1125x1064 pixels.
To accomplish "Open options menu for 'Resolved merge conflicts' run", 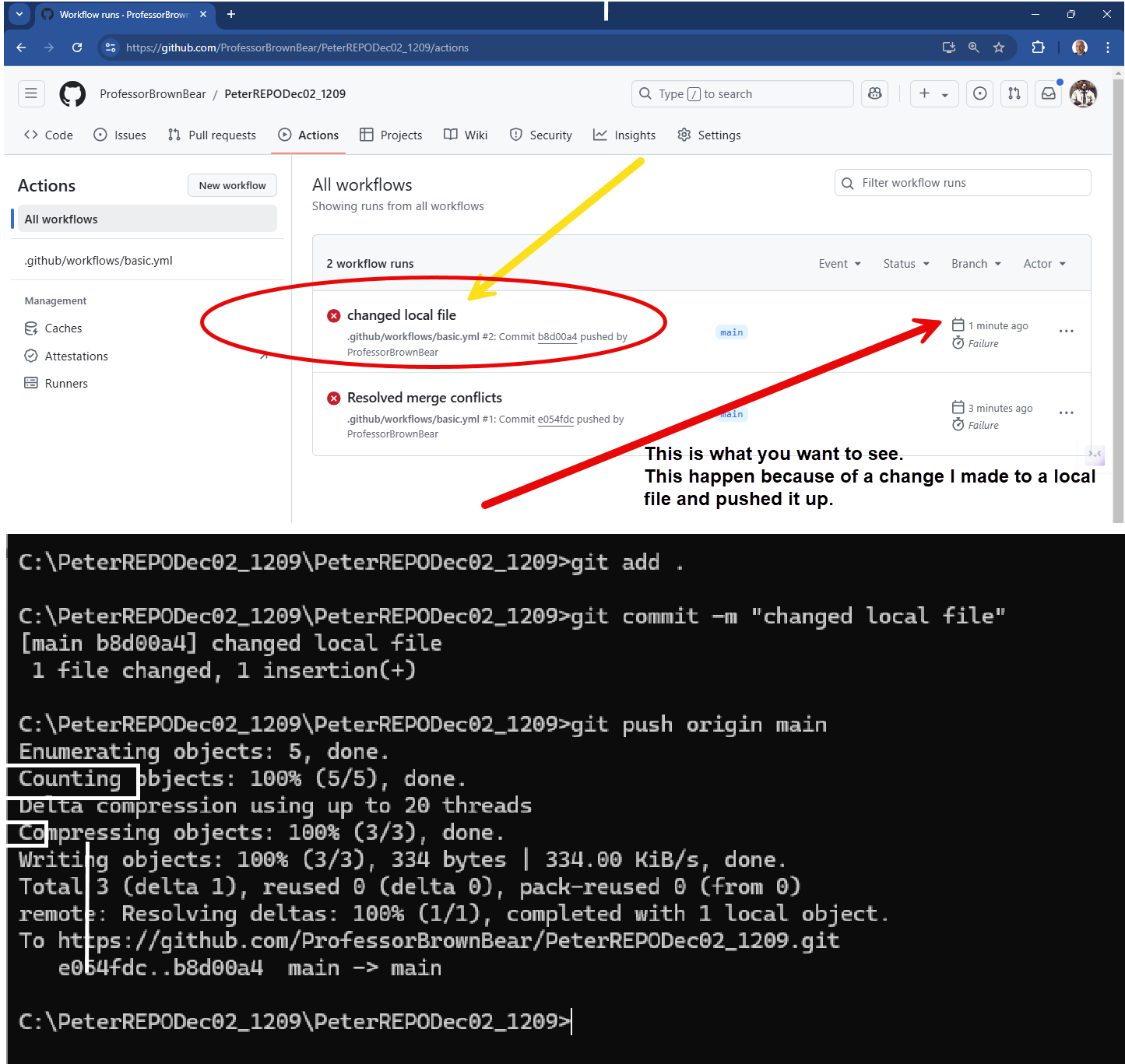I will [1067, 413].
